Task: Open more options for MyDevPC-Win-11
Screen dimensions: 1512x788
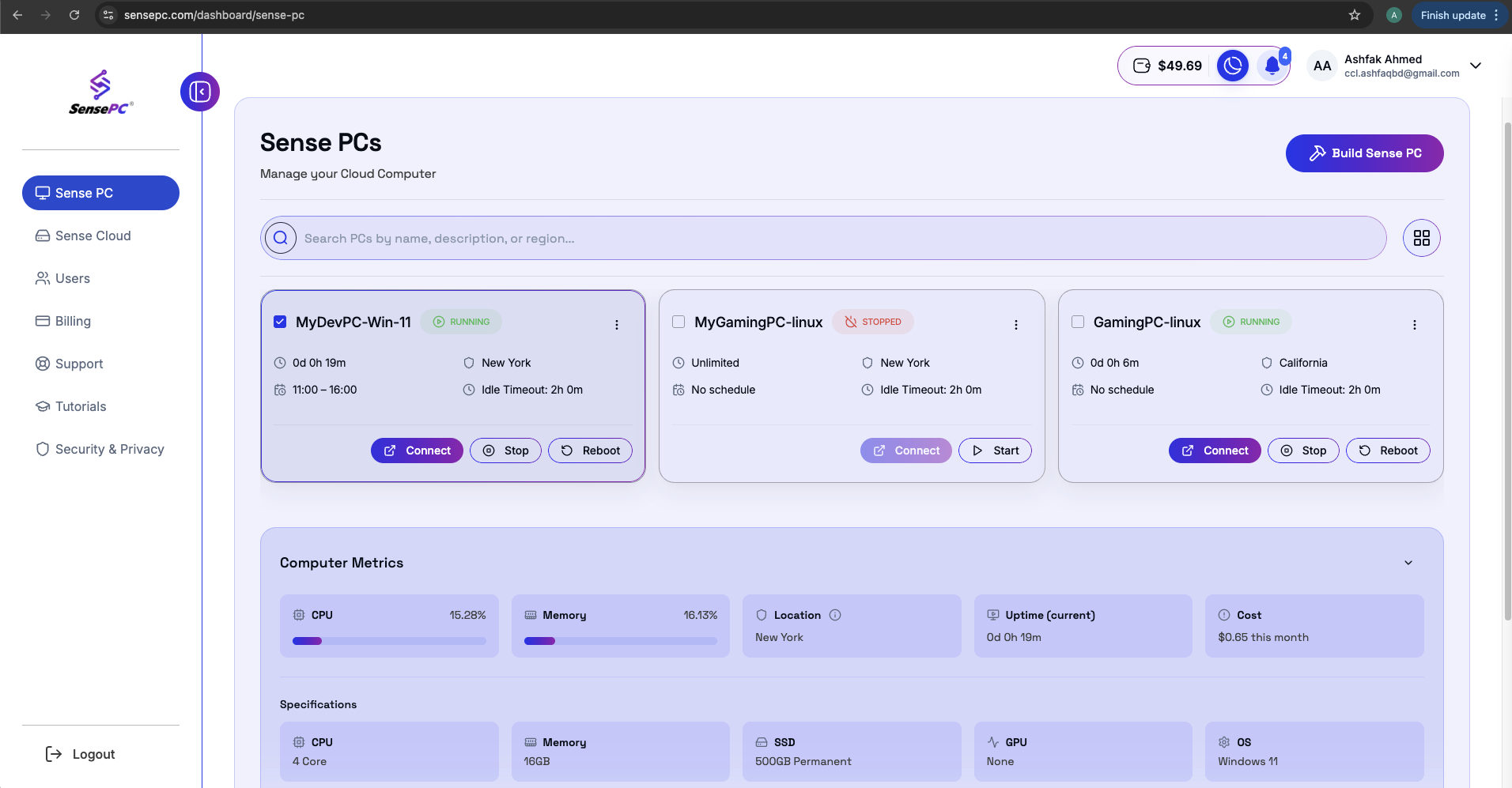Action: [x=617, y=325]
